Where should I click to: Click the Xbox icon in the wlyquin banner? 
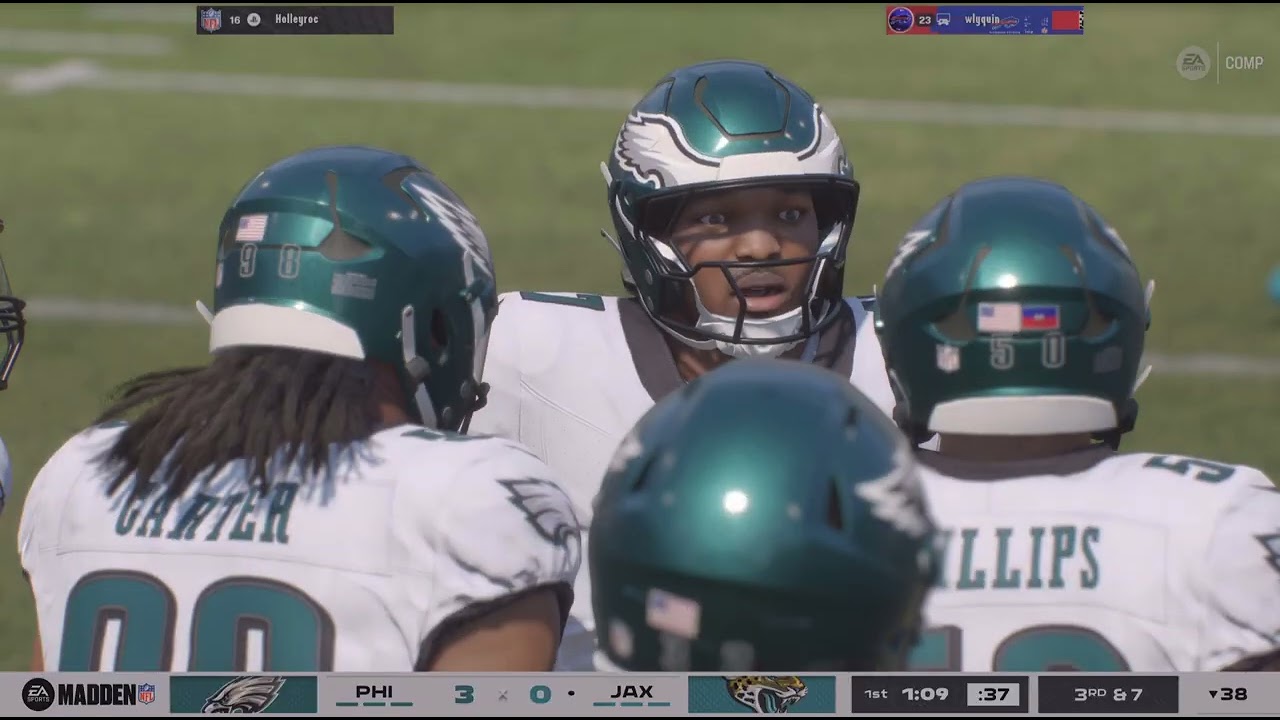tap(943, 19)
